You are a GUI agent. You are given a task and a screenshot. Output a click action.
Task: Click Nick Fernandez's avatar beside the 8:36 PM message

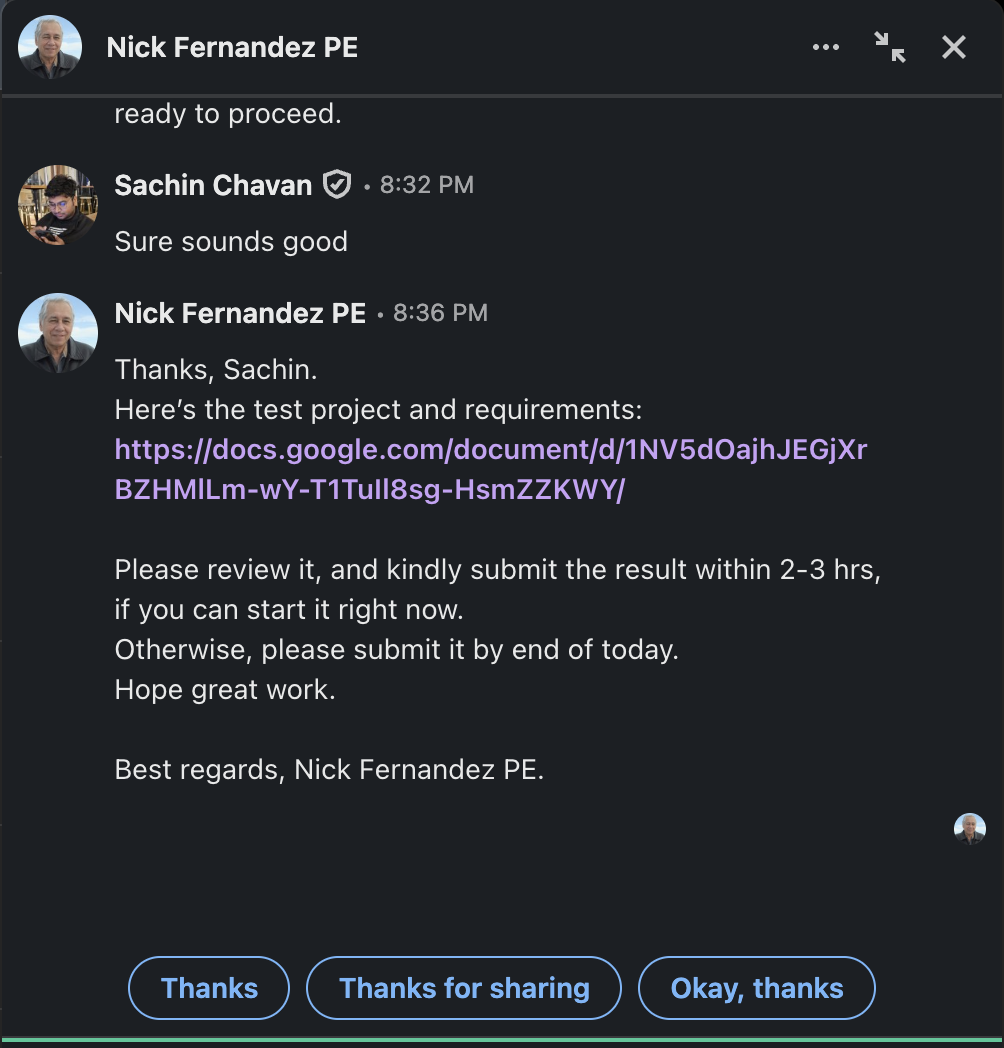tap(58, 333)
